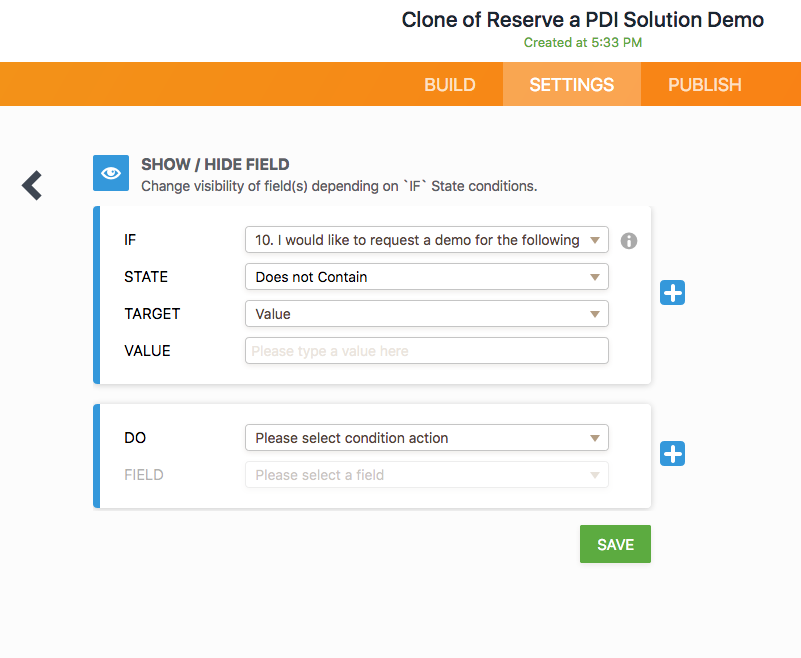Click inside the VALUE input field
Image resolution: width=801 pixels, height=658 pixels.
[426, 350]
